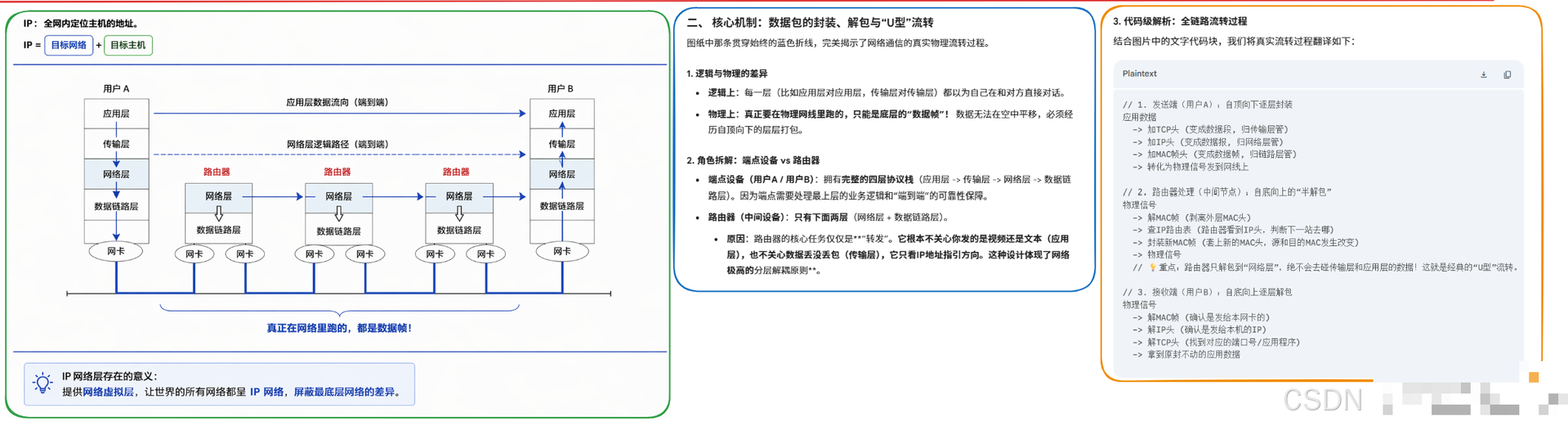The width and height of the screenshot is (1568, 426).
Task: Click the line IP：全网内定位主机的地址。
Action: (81, 24)
